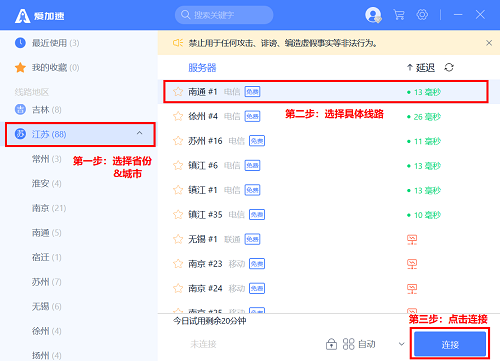This screenshot has height=361, width=500.
Task: Dismiss the yellow notice banner
Action: [x=489, y=43]
